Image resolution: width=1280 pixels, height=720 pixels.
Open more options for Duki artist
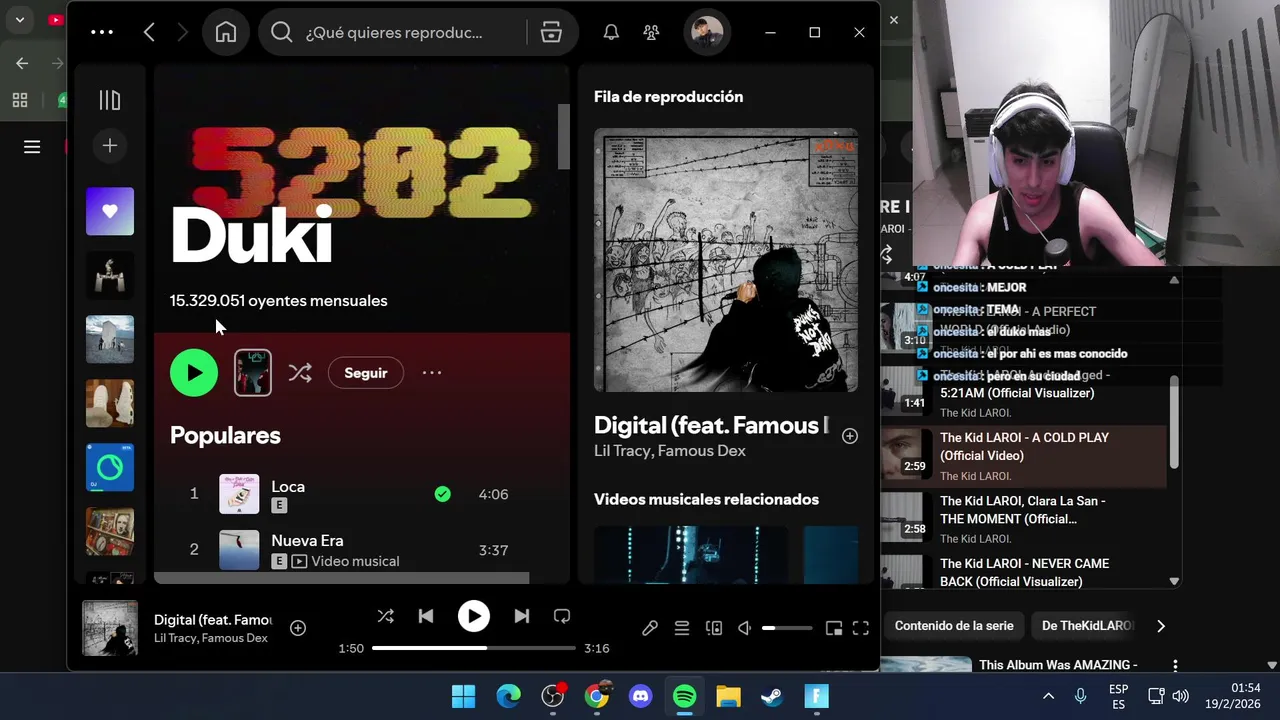click(432, 373)
